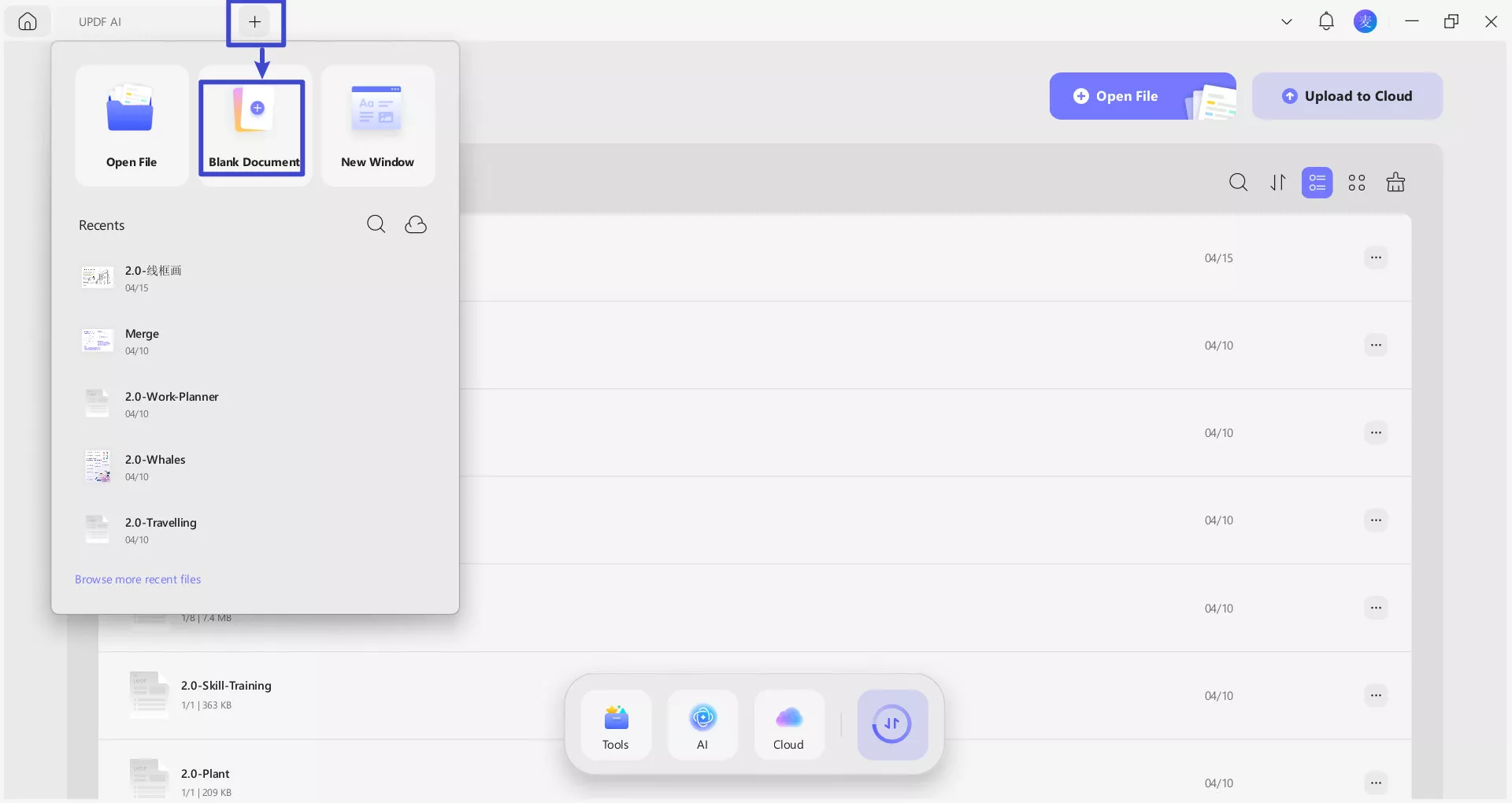Click the clean-up broom icon

(x=1395, y=182)
